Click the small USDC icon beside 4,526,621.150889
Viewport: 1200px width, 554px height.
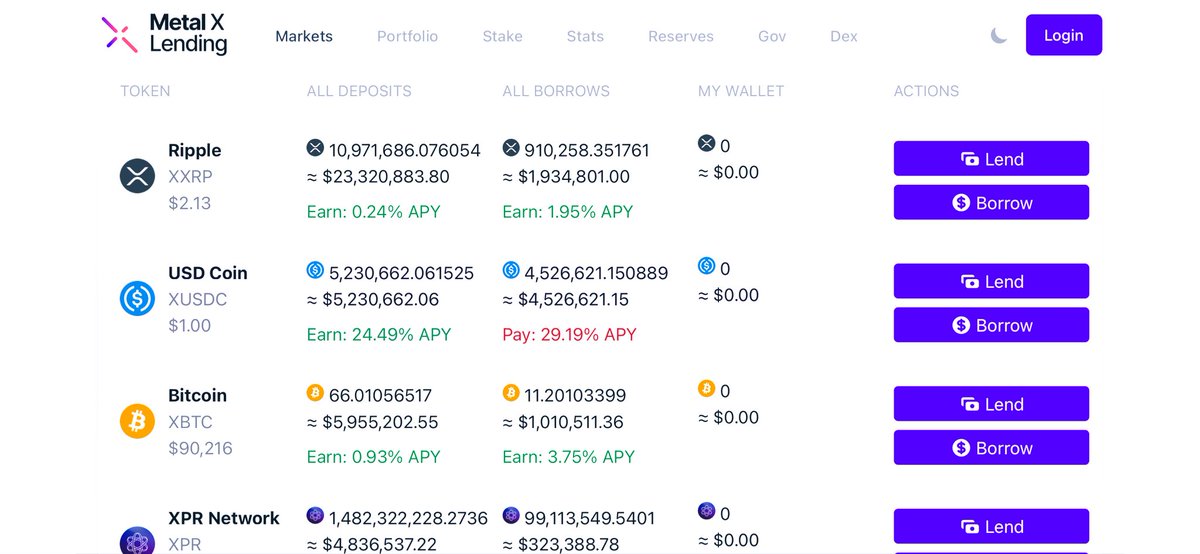(x=511, y=270)
